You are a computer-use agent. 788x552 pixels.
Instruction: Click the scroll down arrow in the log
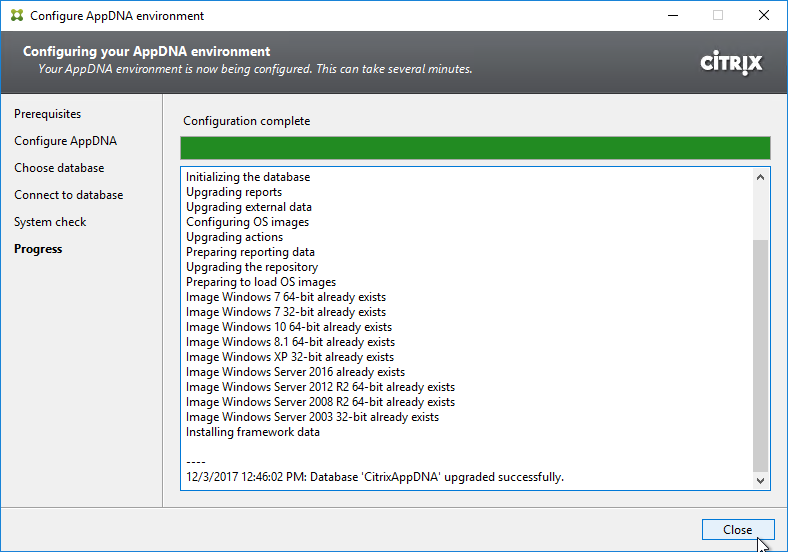761,481
